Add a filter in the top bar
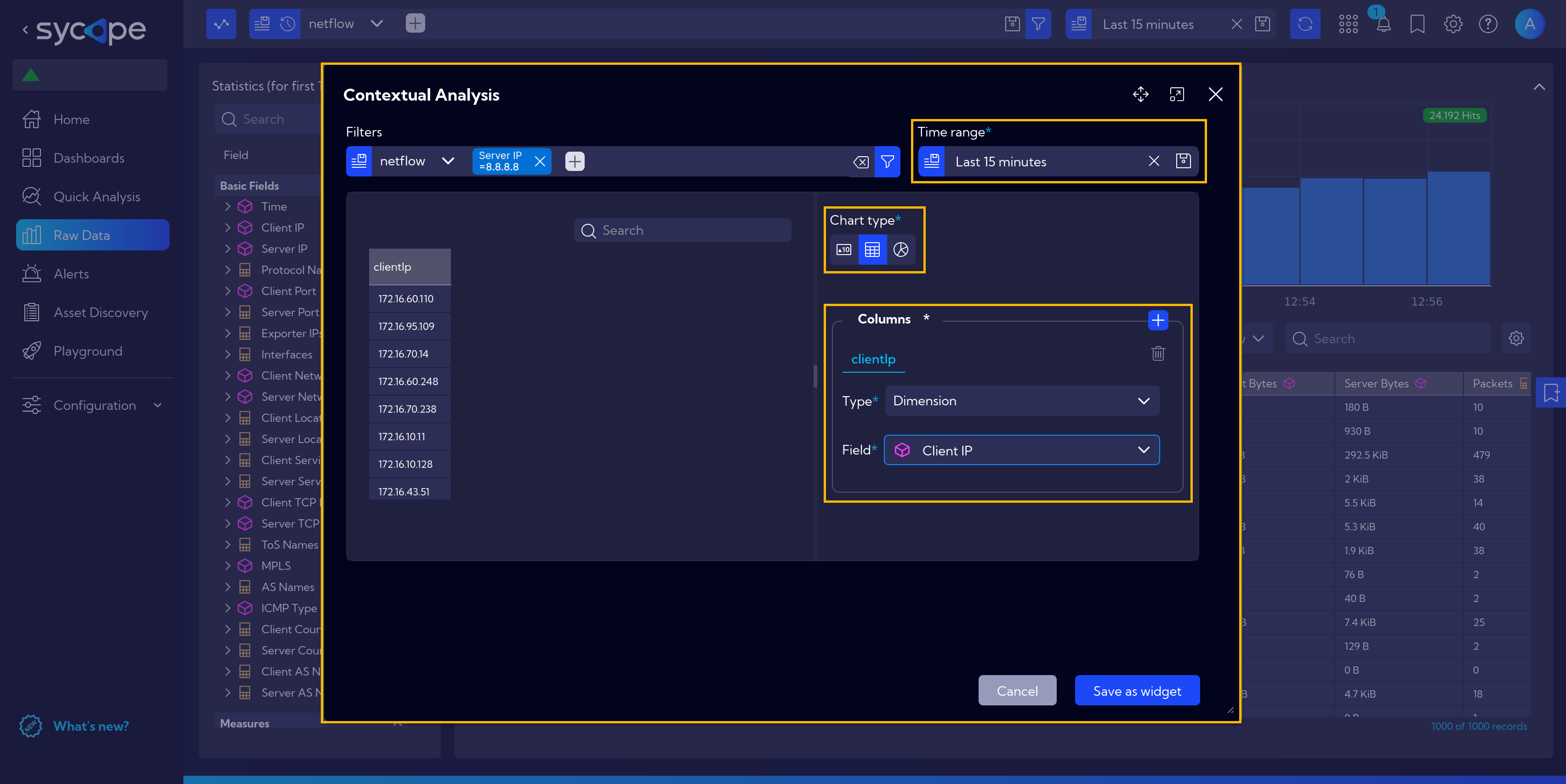 click(415, 24)
